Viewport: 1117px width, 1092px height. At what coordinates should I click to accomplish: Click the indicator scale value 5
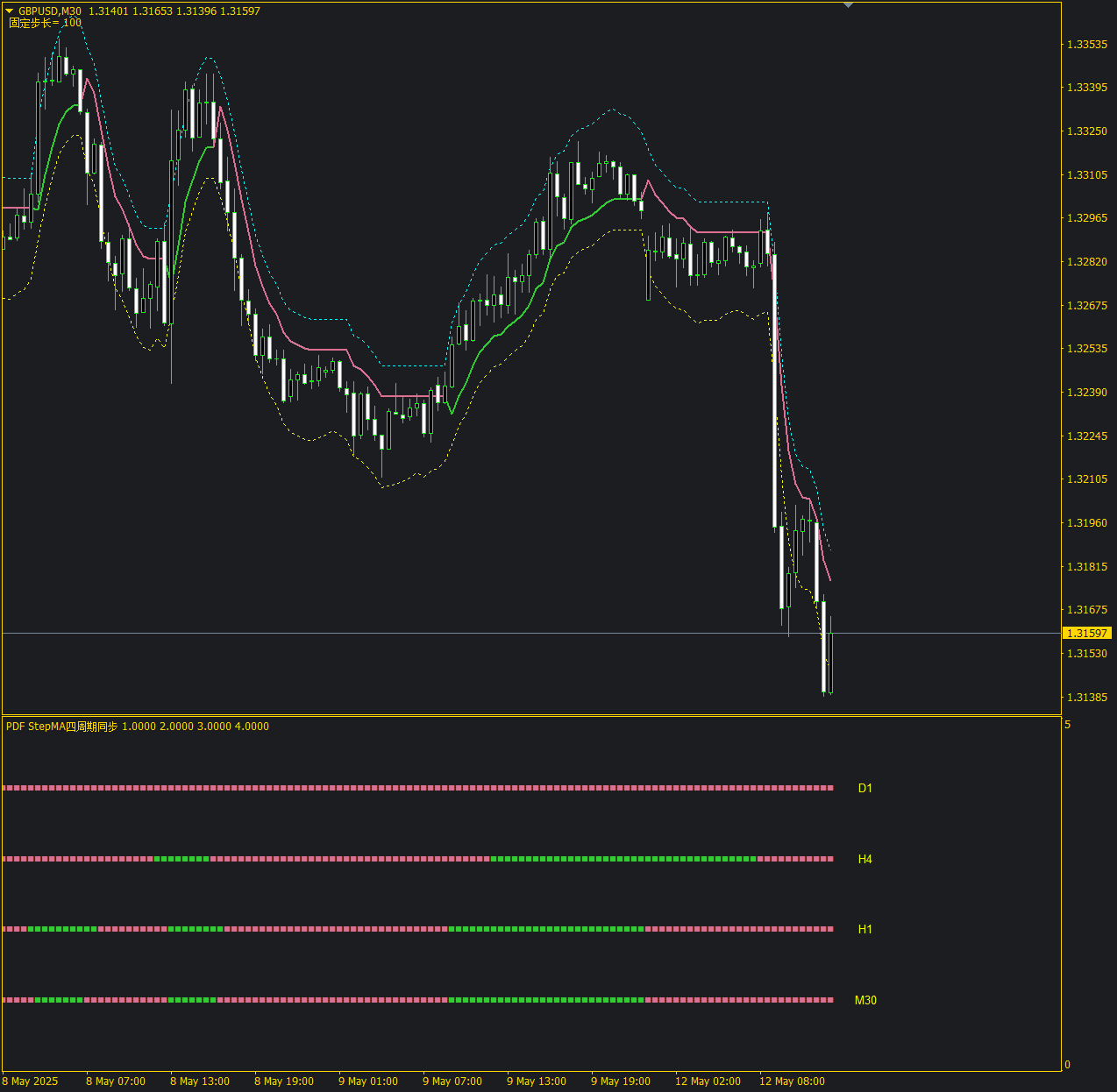coord(1067,725)
